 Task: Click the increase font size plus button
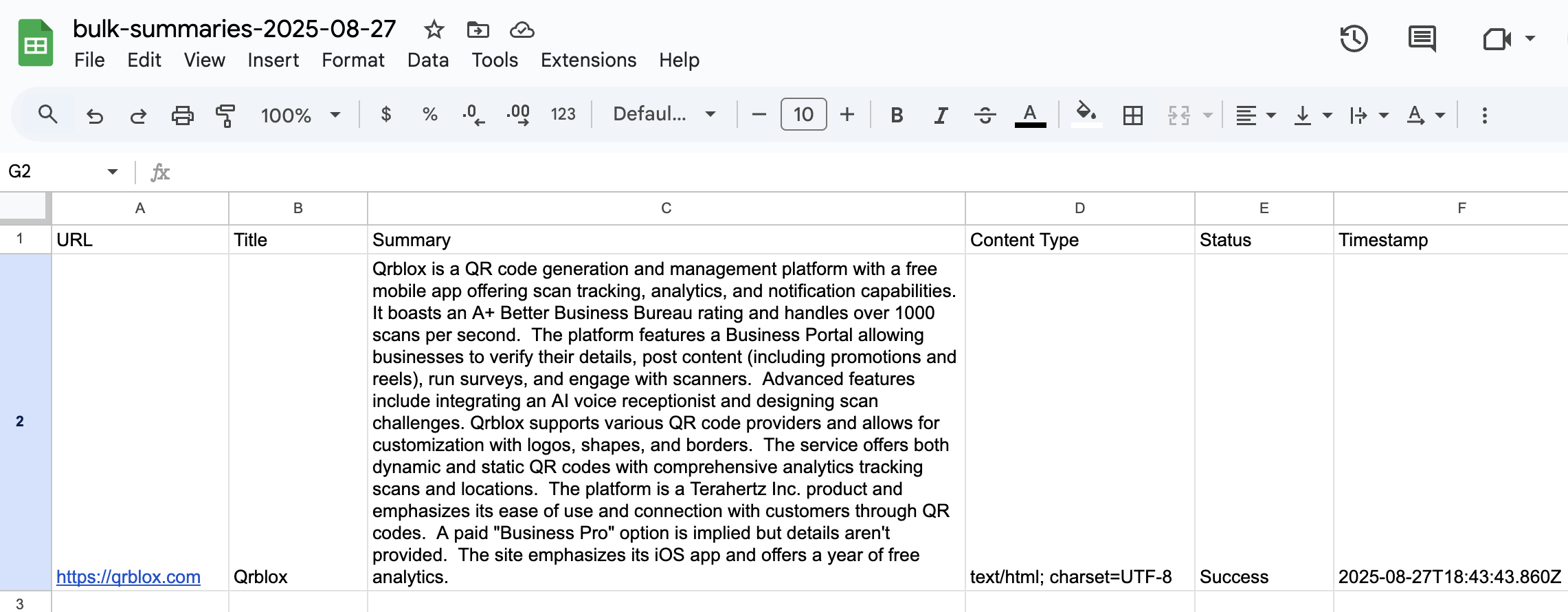click(x=847, y=114)
